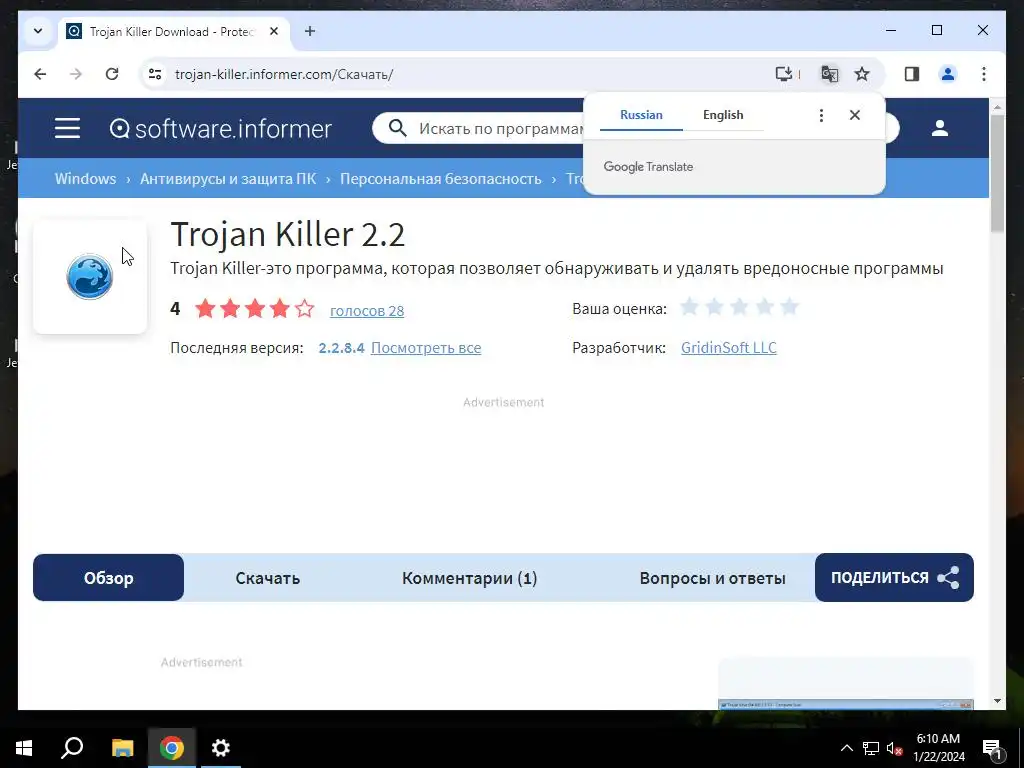Install app icon in address bar
The image size is (1024, 768).
(x=784, y=74)
